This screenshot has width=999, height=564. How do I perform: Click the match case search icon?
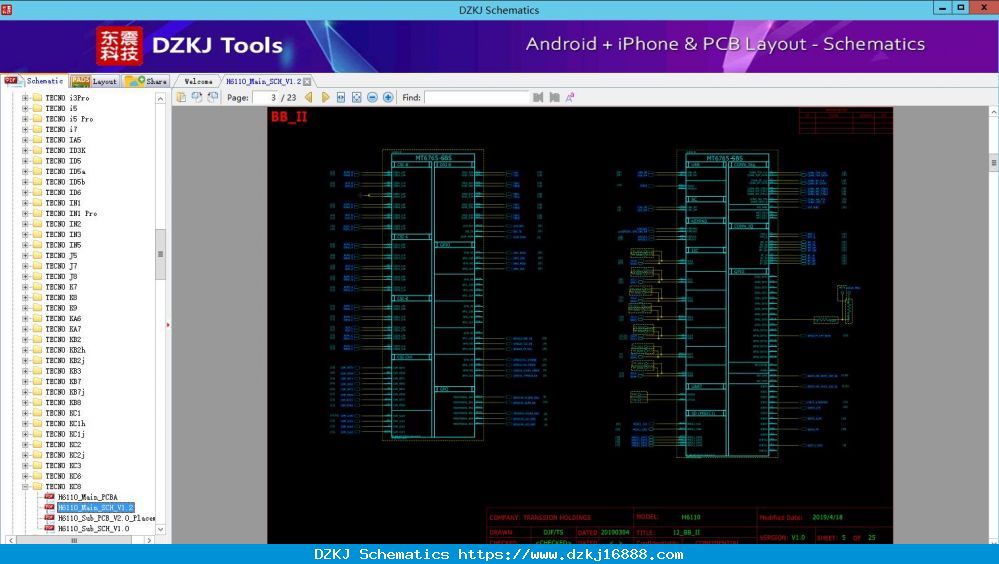pyautogui.click(x=570, y=98)
